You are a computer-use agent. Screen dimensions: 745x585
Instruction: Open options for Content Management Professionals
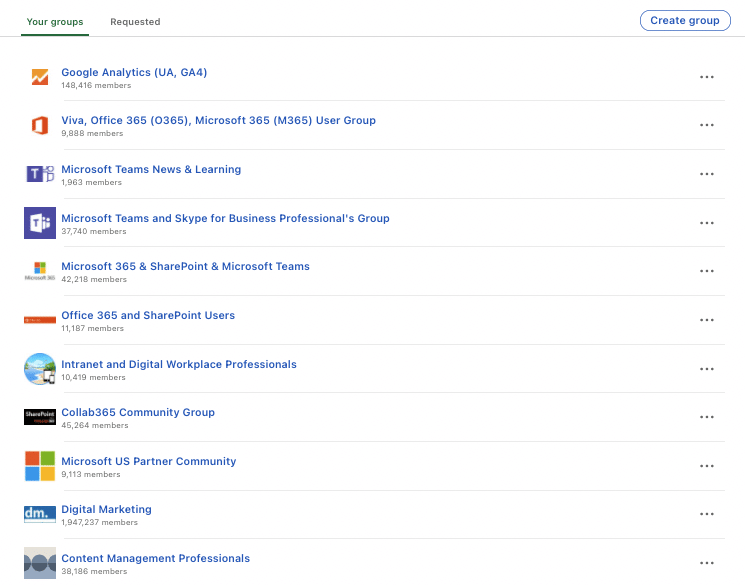(707, 563)
